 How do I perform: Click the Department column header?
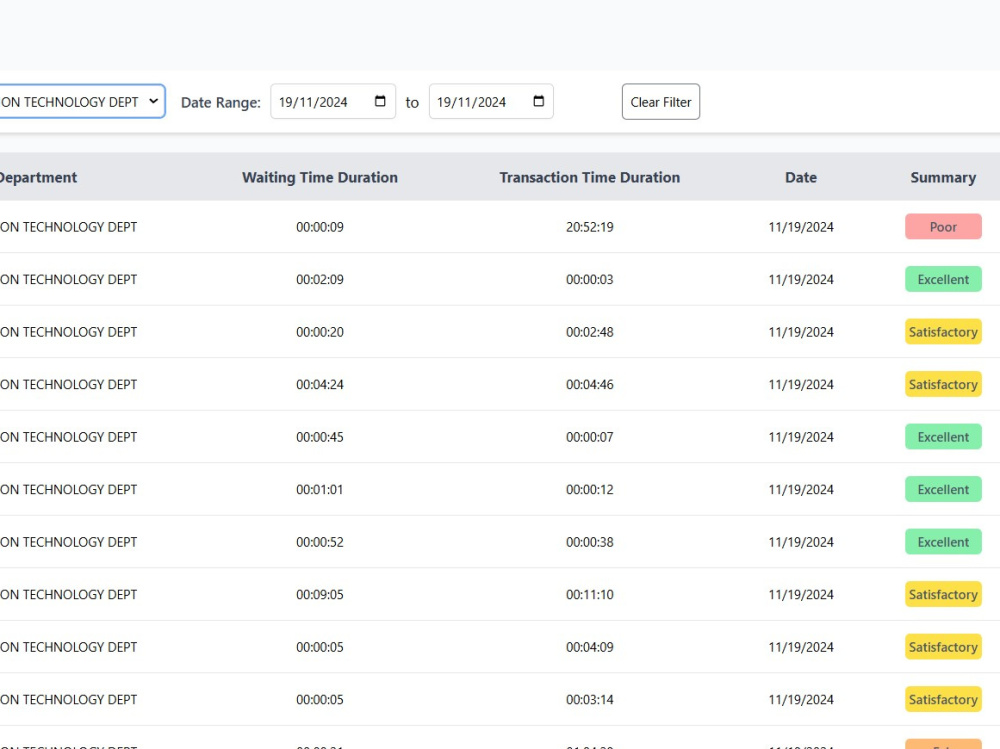(x=38, y=177)
